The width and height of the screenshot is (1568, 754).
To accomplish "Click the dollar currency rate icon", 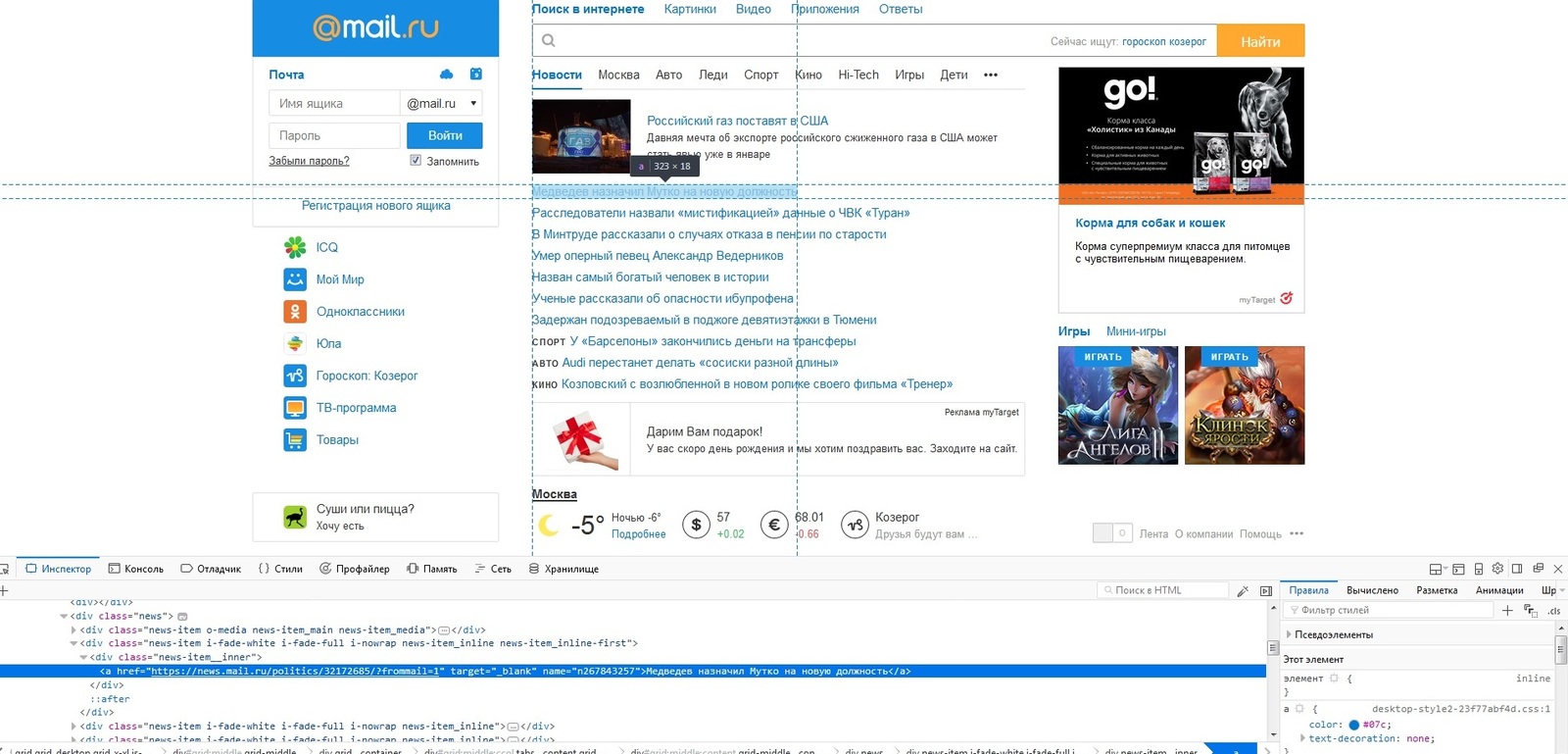I will pyautogui.click(x=696, y=526).
